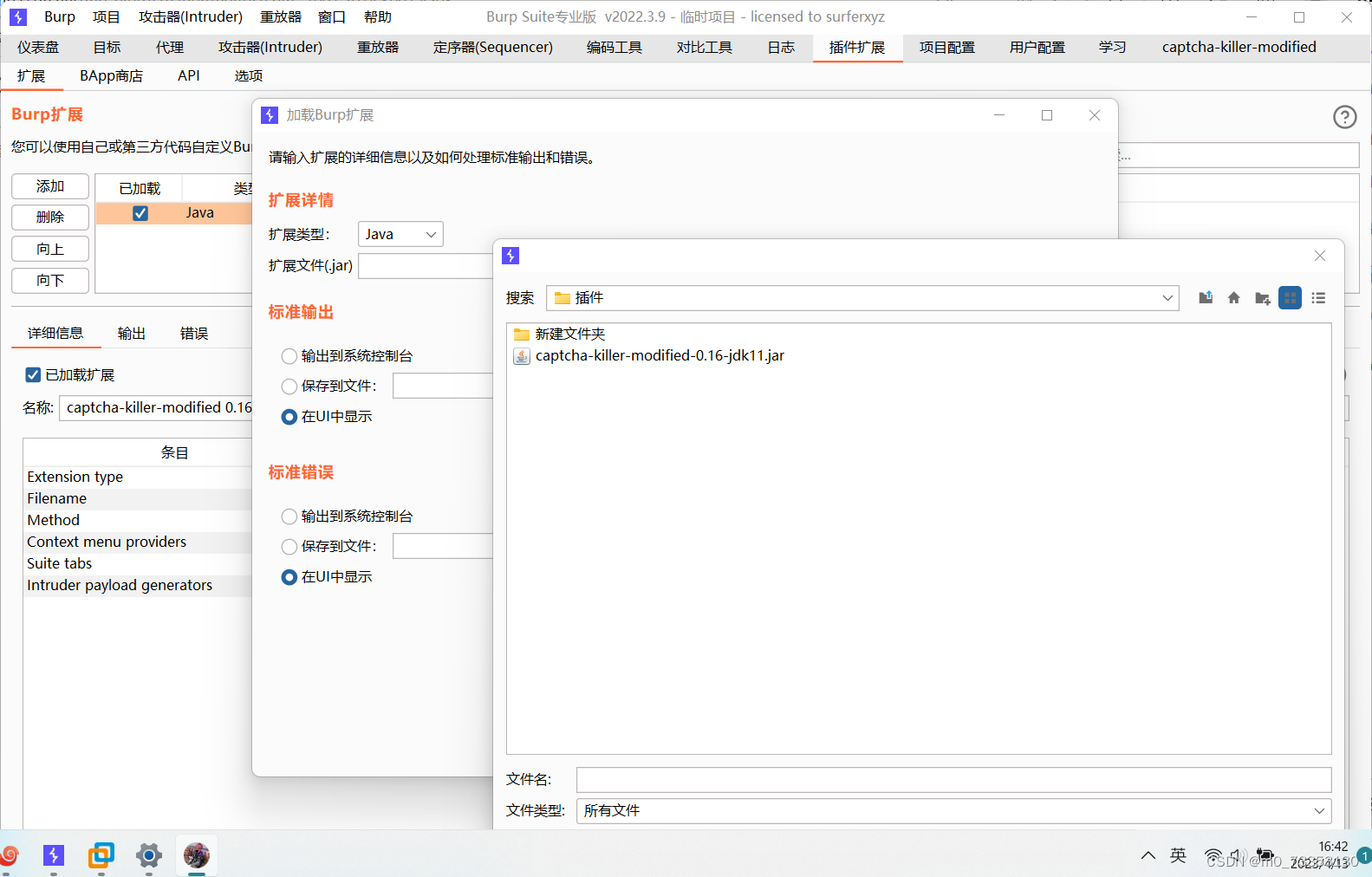This screenshot has width=1372, height=877.
Task: Click the extension 名称 text field
Action: (156, 408)
